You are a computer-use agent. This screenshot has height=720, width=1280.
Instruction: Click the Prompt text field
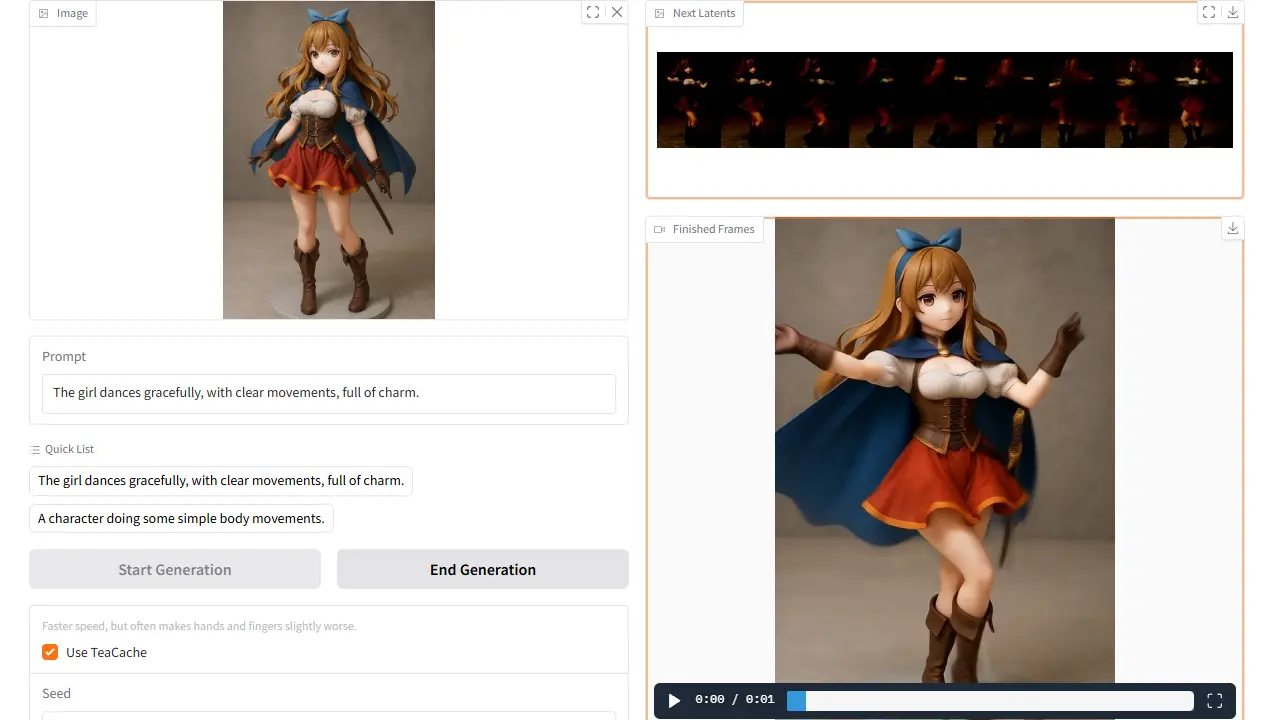pyautogui.click(x=329, y=393)
